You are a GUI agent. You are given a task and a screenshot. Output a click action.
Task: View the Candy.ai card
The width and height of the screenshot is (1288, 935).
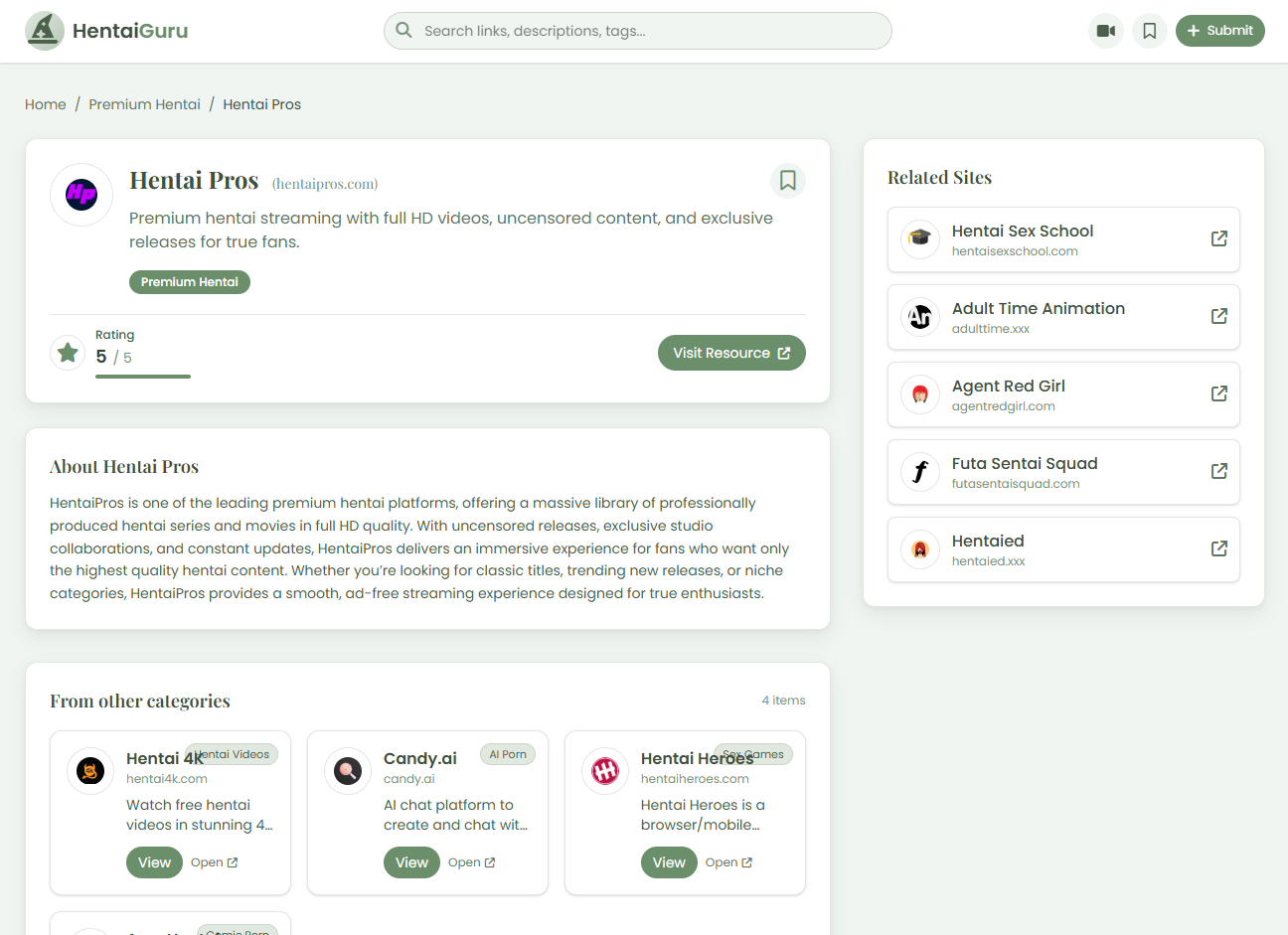pos(411,862)
